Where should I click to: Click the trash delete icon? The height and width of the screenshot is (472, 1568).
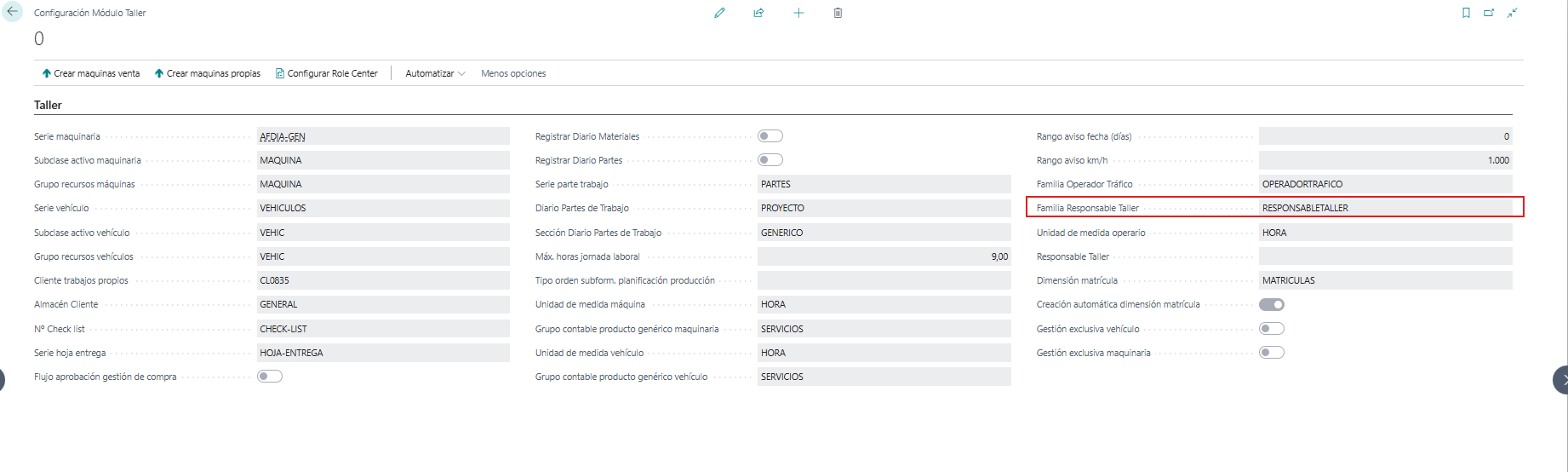point(838,13)
